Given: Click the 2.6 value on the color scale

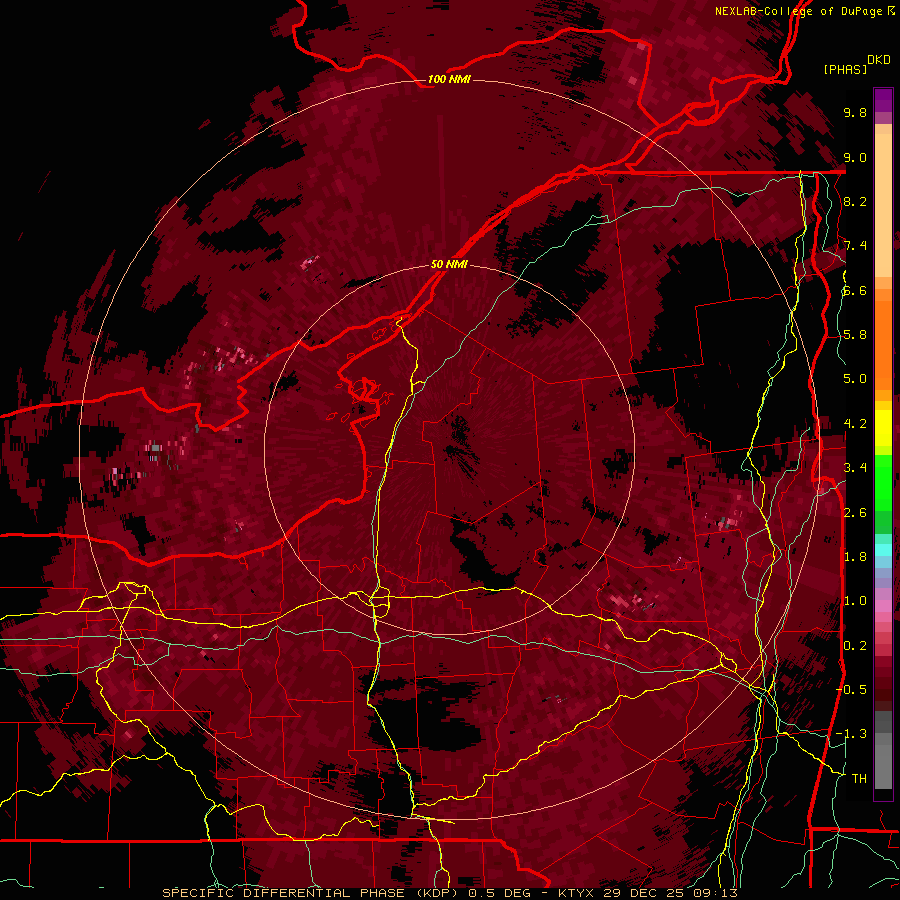Looking at the screenshot, I should click(x=855, y=513).
